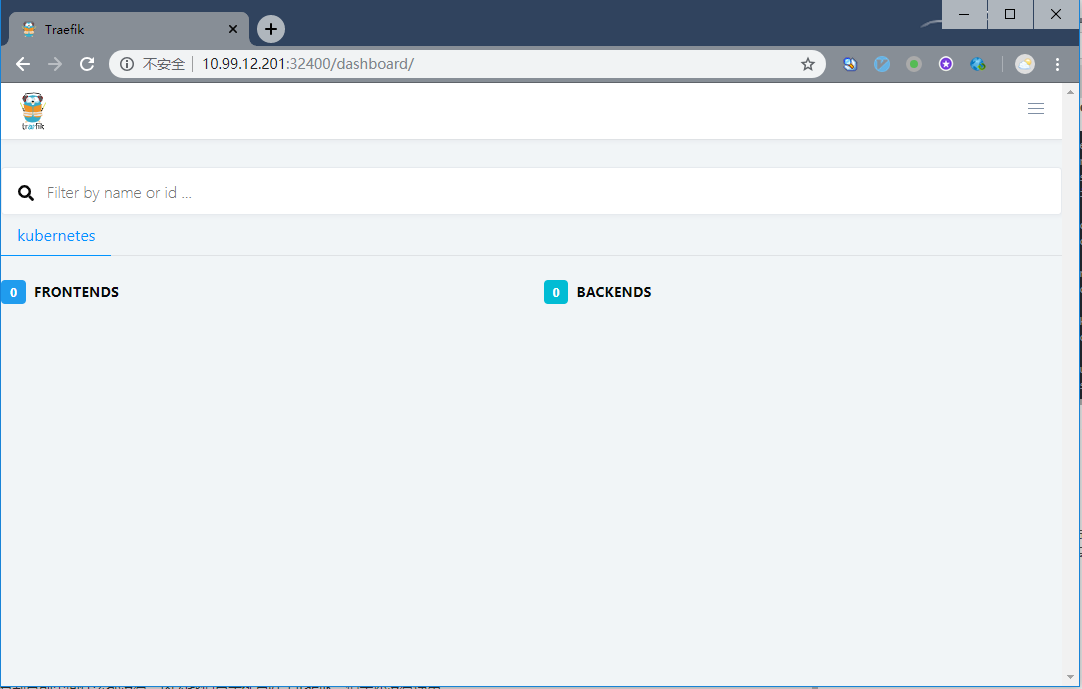Image resolution: width=1082 pixels, height=689 pixels.
Task: Select the Traefik browser tab
Action: pyautogui.click(x=128, y=29)
